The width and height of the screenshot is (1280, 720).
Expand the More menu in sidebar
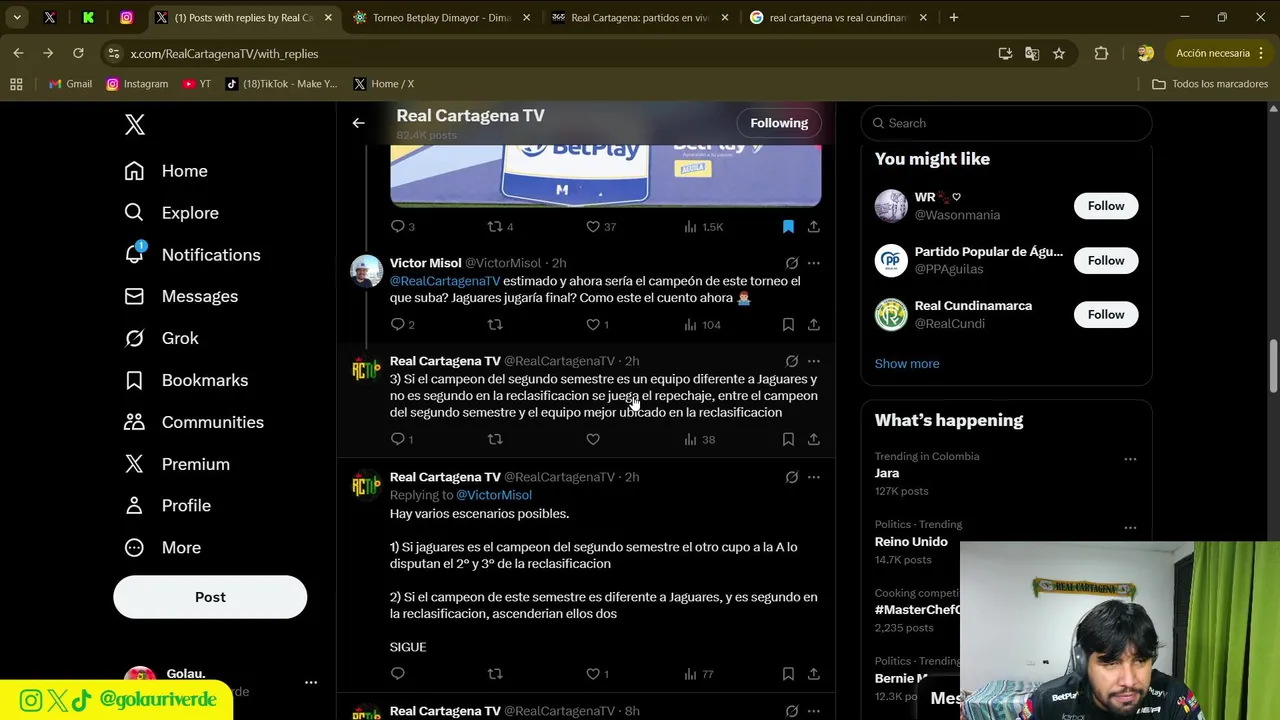pyautogui.click(x=162, y=548)
